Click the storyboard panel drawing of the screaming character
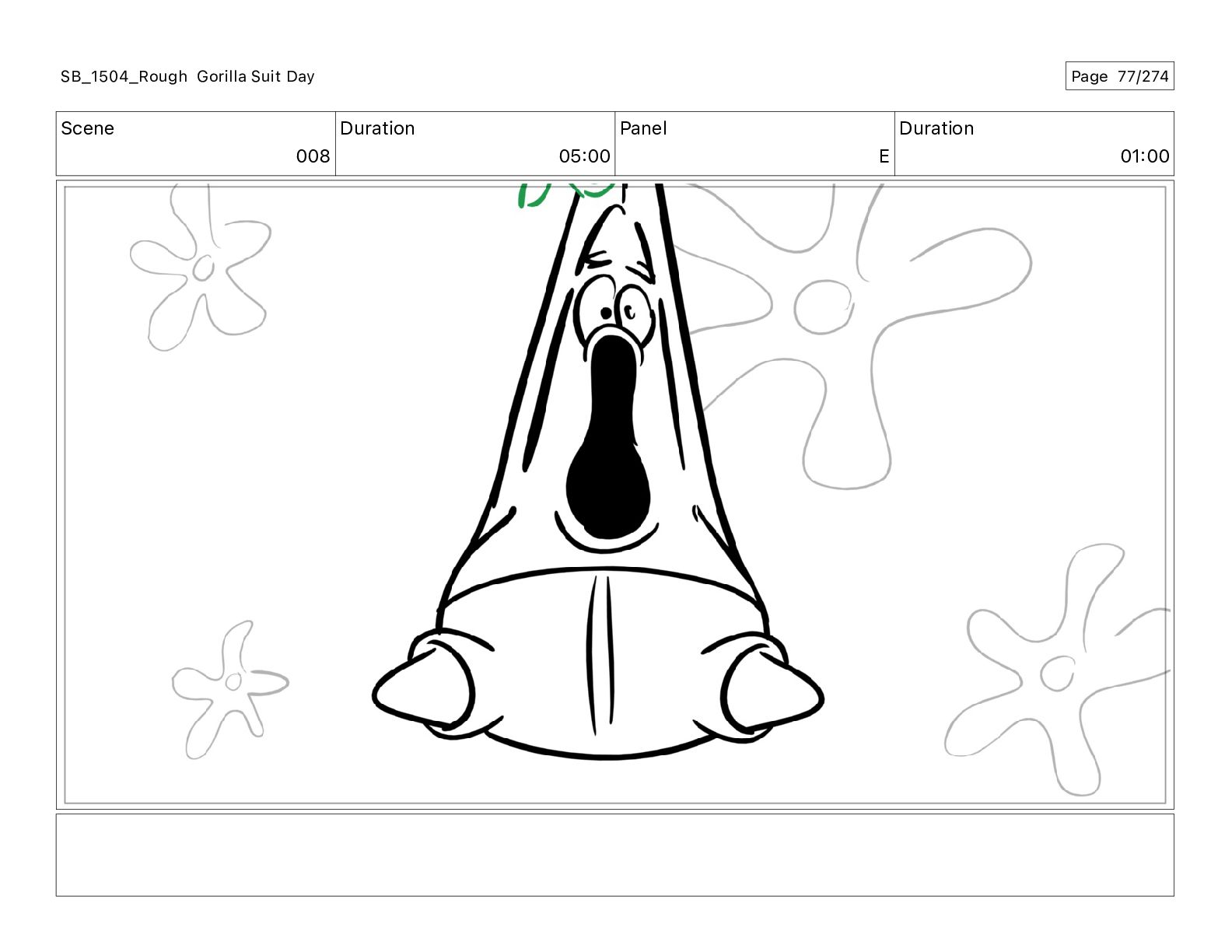 (614, 495)
